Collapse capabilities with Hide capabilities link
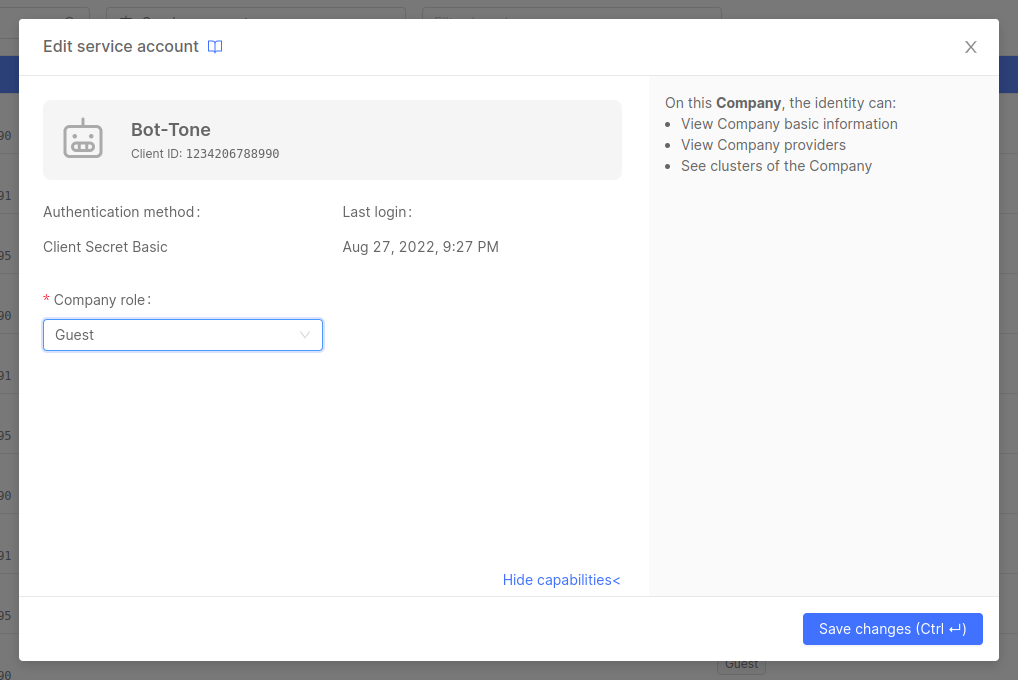1018x680 pixels. point(561,580)
